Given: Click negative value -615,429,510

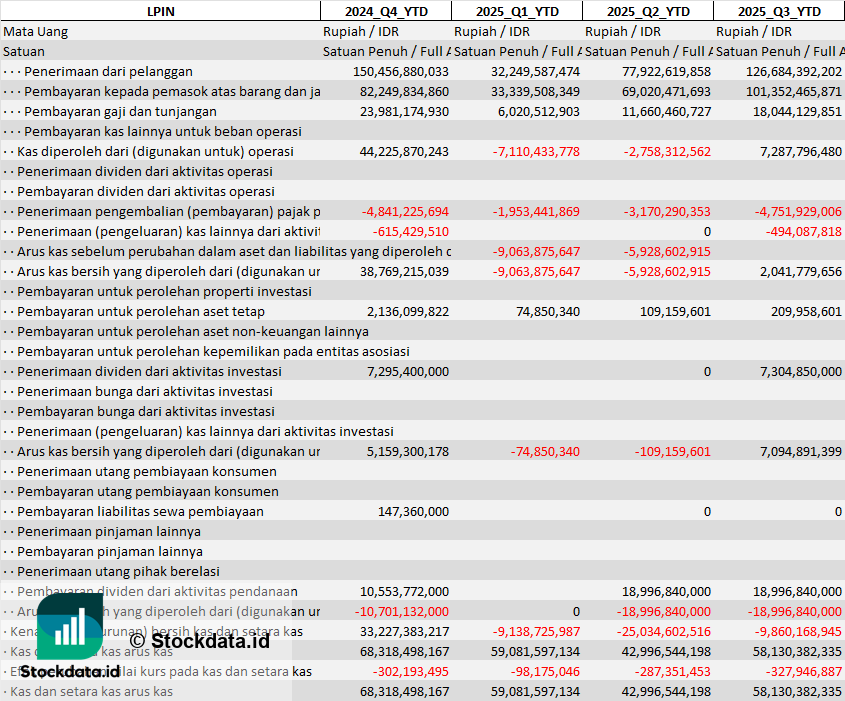Looking at the screenshot, I should tap(411, 231).
